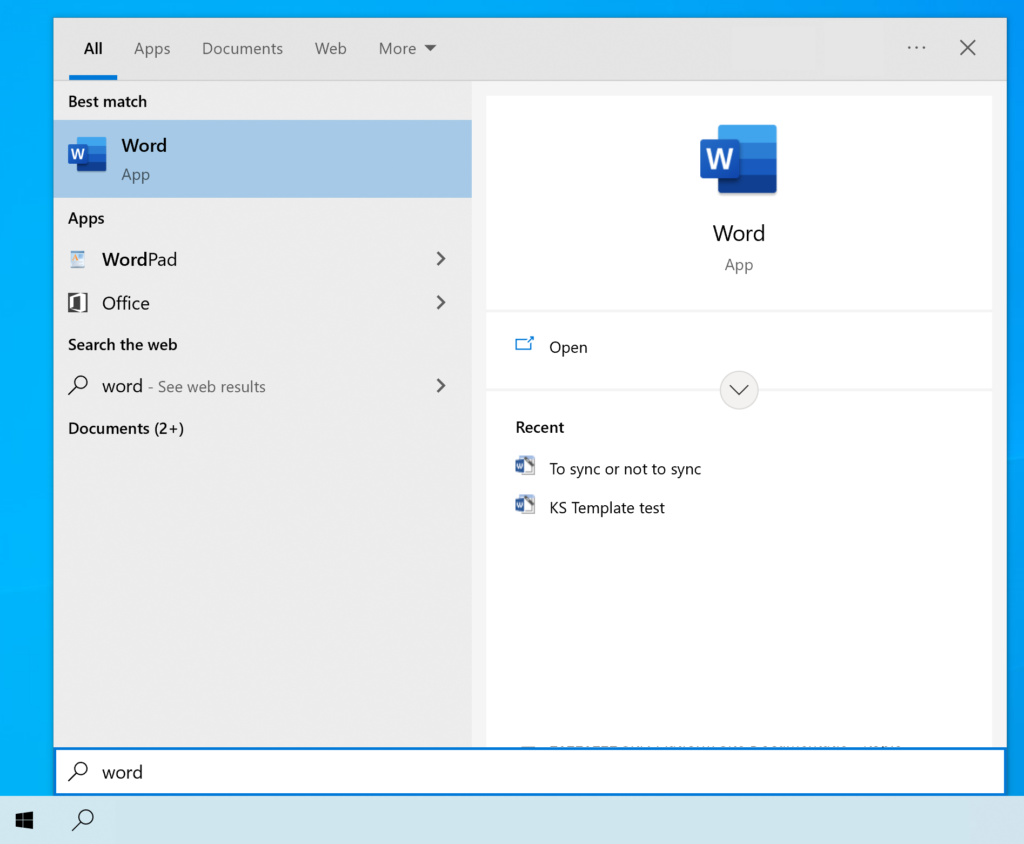The image size is (1024, 844).
Task: Expand the WordPad result arrow
Action: point(441,259)
